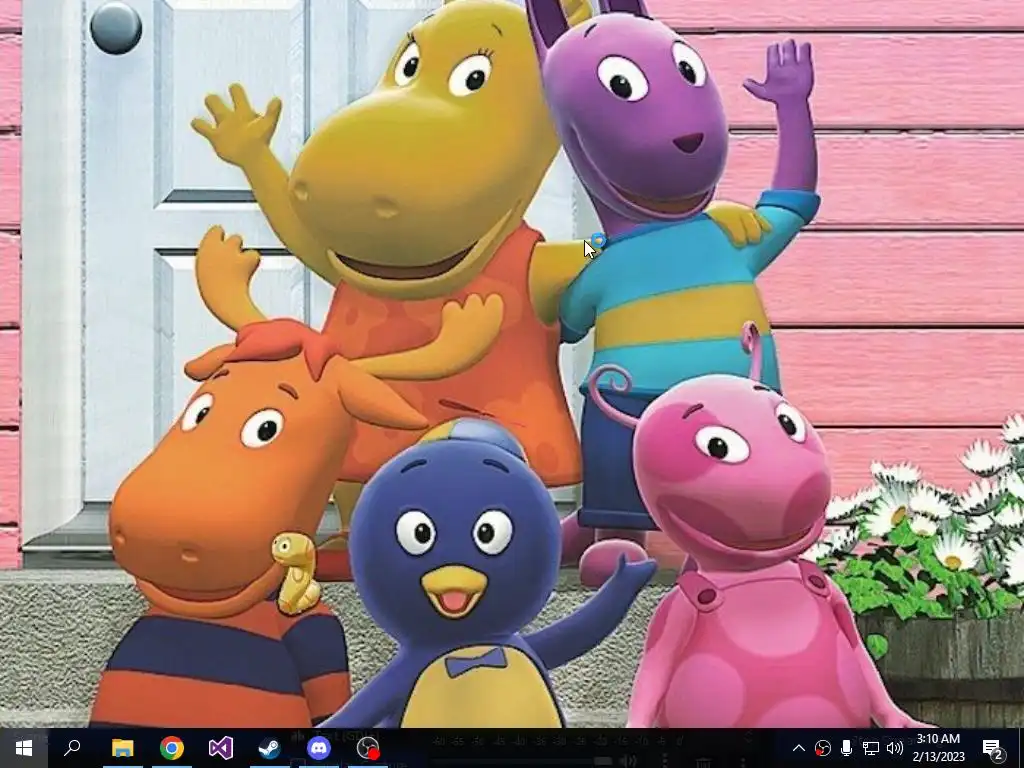The image size is (1024, 768).
Task: Show hidden system tray icons
Action: pos(799,748)
